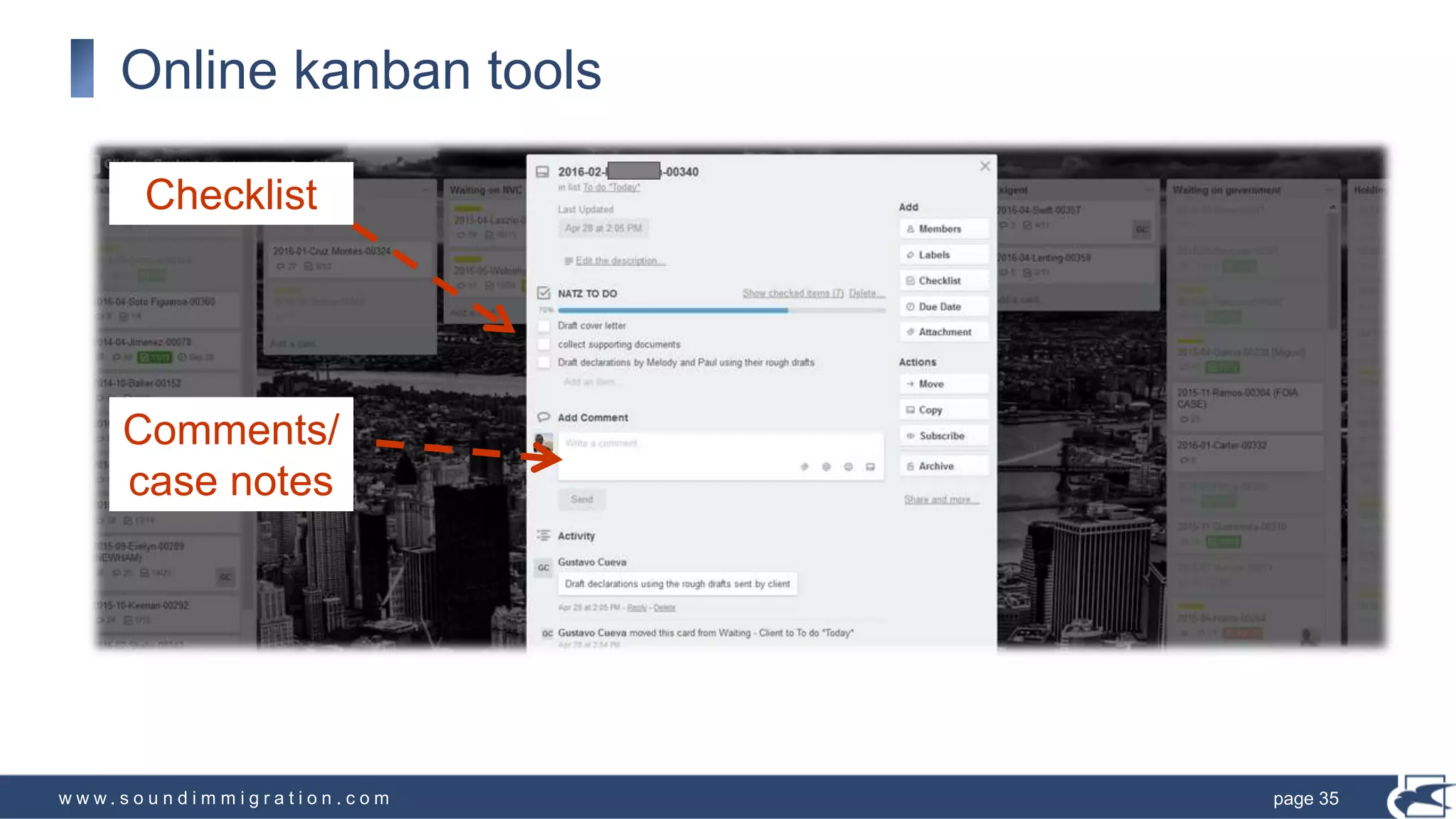Check Draft declarations by Melody and Paul

point(544,363)
